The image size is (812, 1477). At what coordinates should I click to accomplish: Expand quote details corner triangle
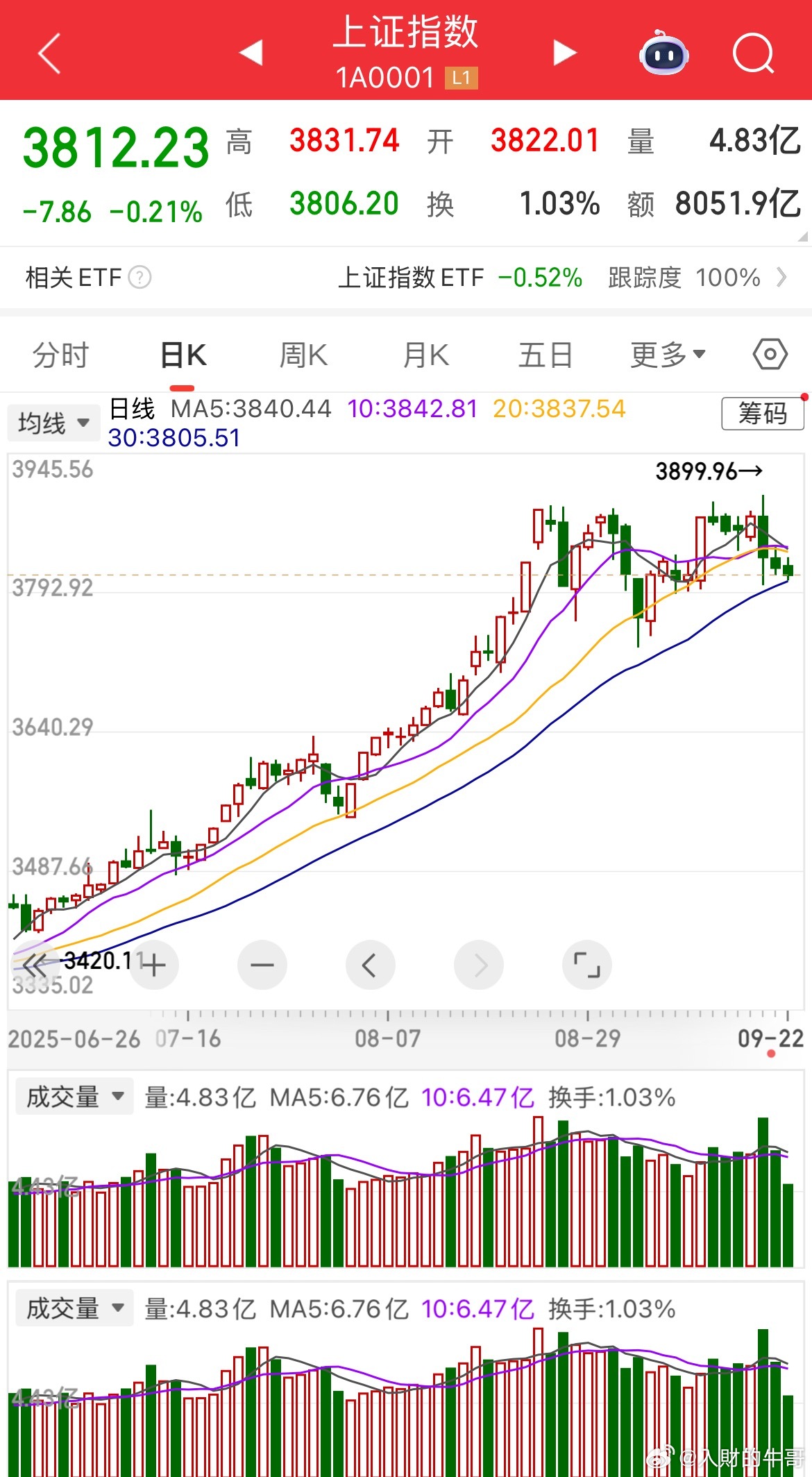click(x=803, y=237)
